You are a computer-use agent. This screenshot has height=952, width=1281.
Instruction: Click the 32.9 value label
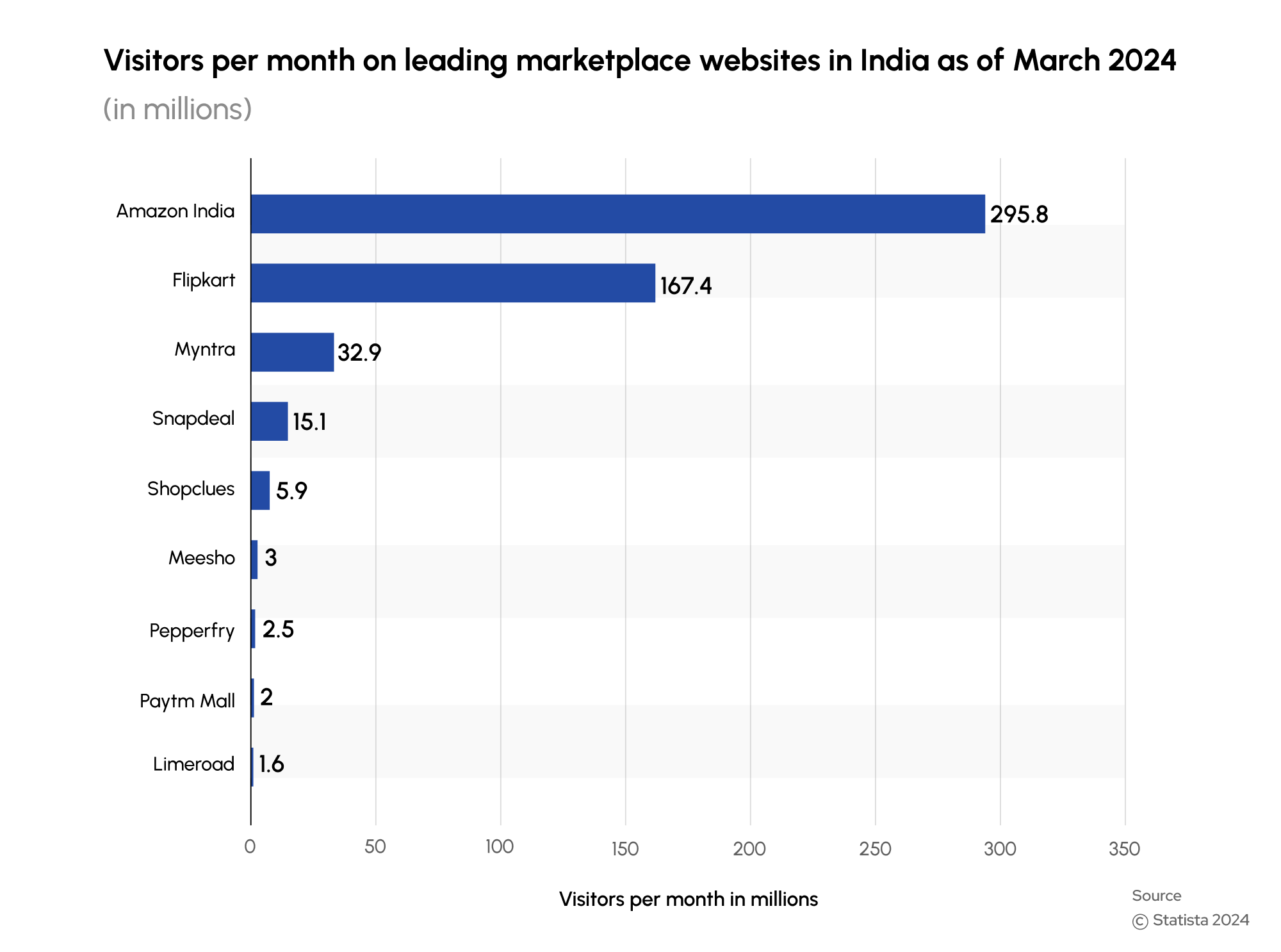click(x=359, y=353)
